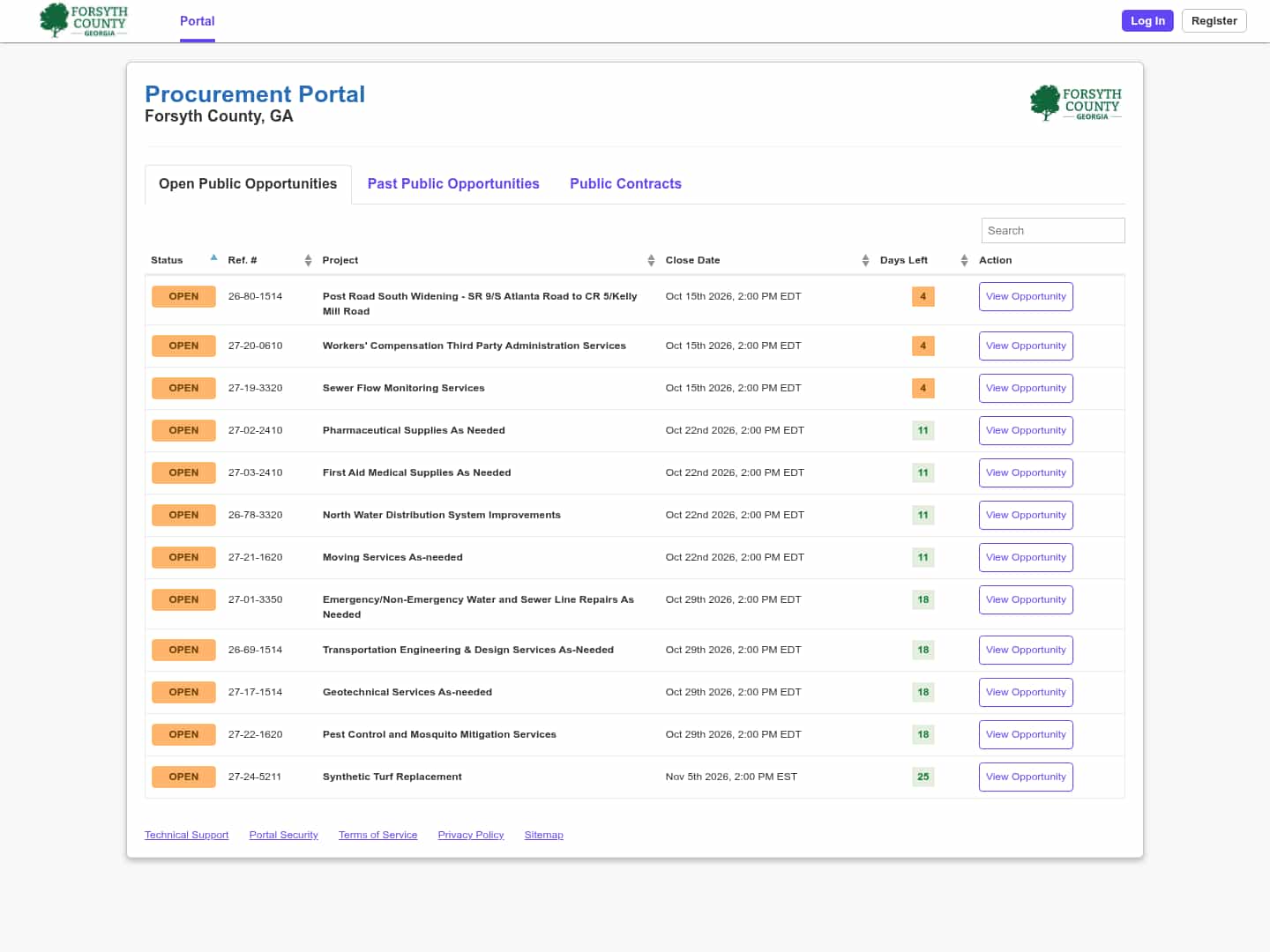View opportunity for North Water Distribution System
Viewport: 1270px width, 952px height.
pos(1026,516)
